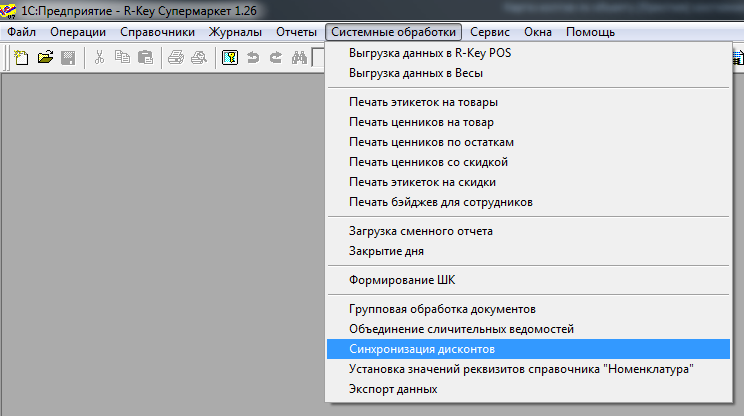Click the Paste clipboard icon
The image size is (744, 416).
pos(145,58)
